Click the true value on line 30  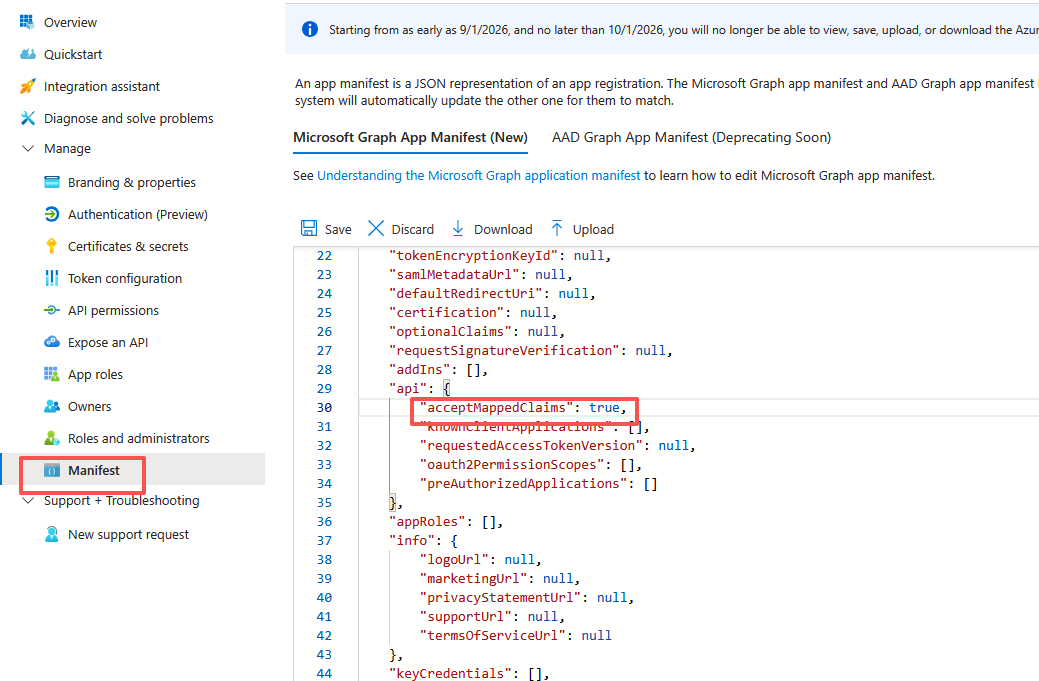[x=604, y=407]
